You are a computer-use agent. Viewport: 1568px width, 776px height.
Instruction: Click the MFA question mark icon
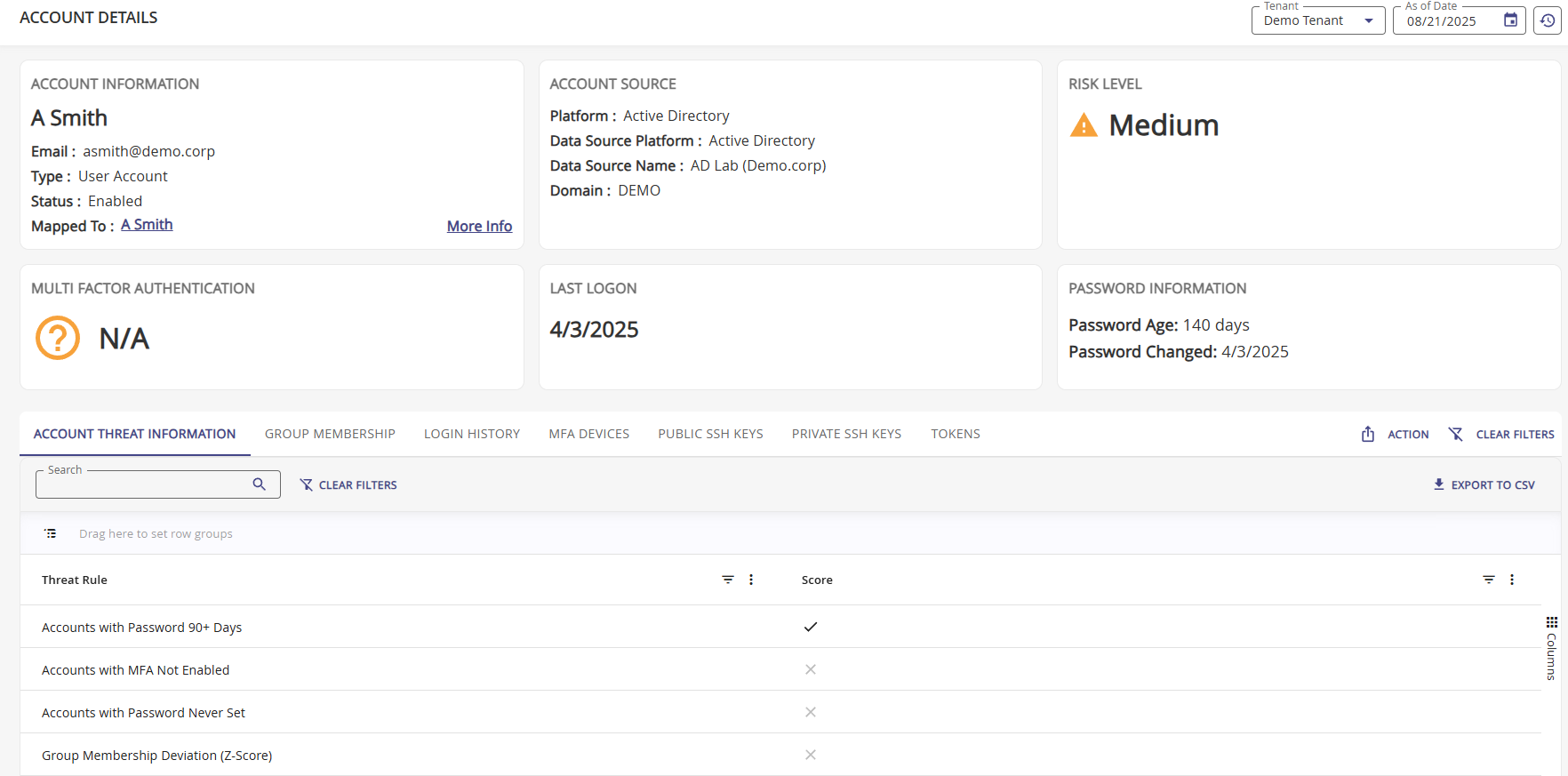58,338
